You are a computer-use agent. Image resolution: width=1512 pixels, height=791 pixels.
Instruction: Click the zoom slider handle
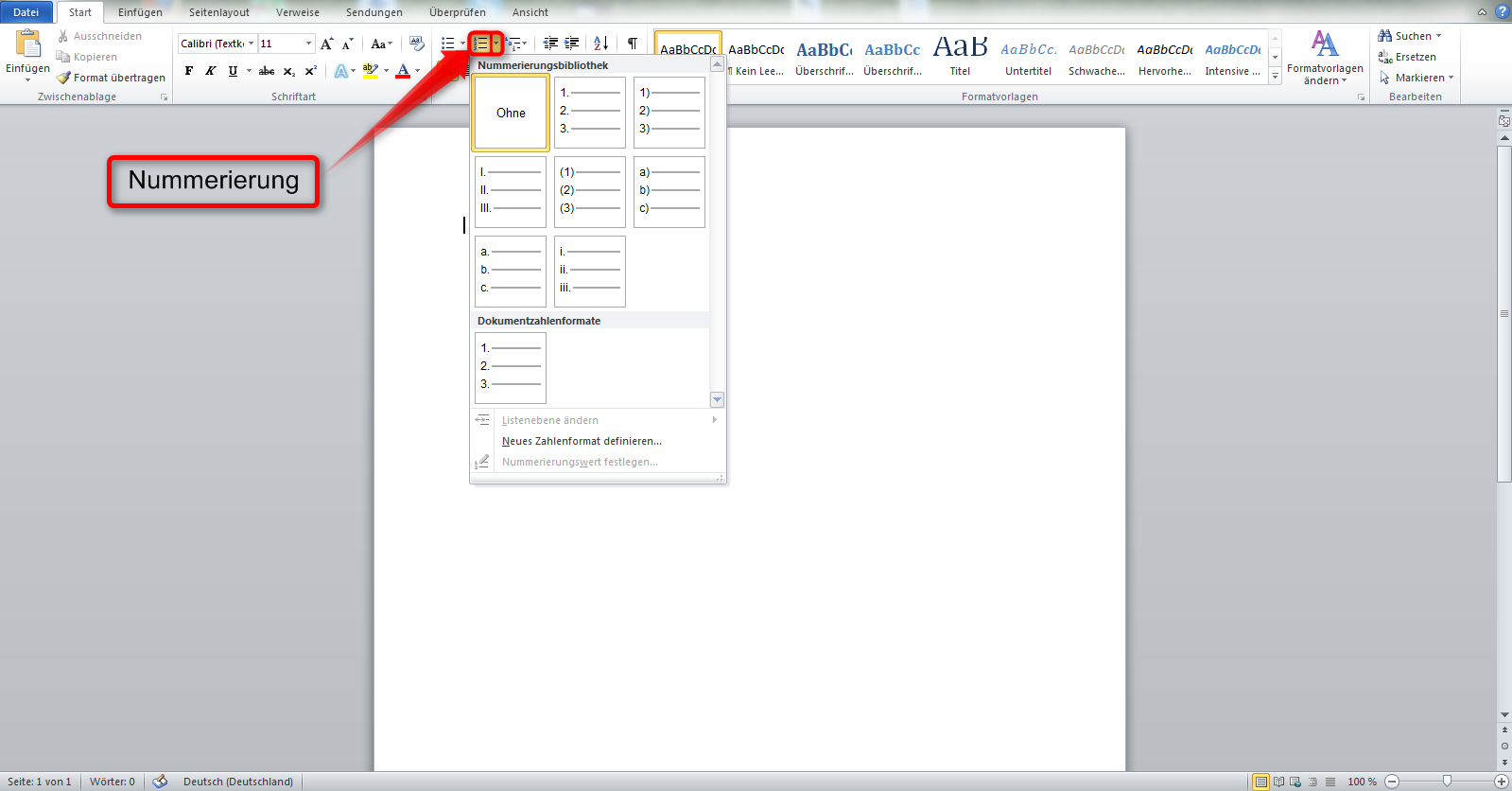tap(1447, 782)
